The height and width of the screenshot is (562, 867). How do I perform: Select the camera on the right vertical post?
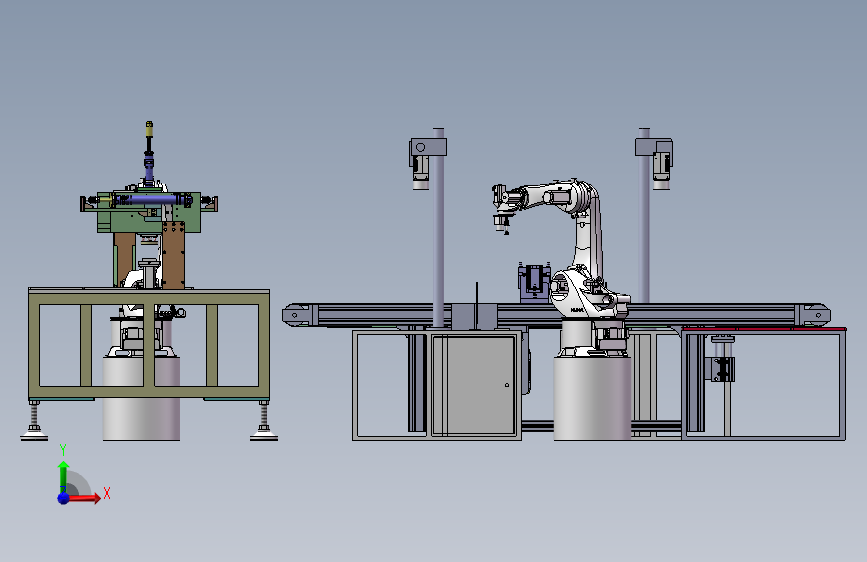pyautogui.click(x=661, y=171)
